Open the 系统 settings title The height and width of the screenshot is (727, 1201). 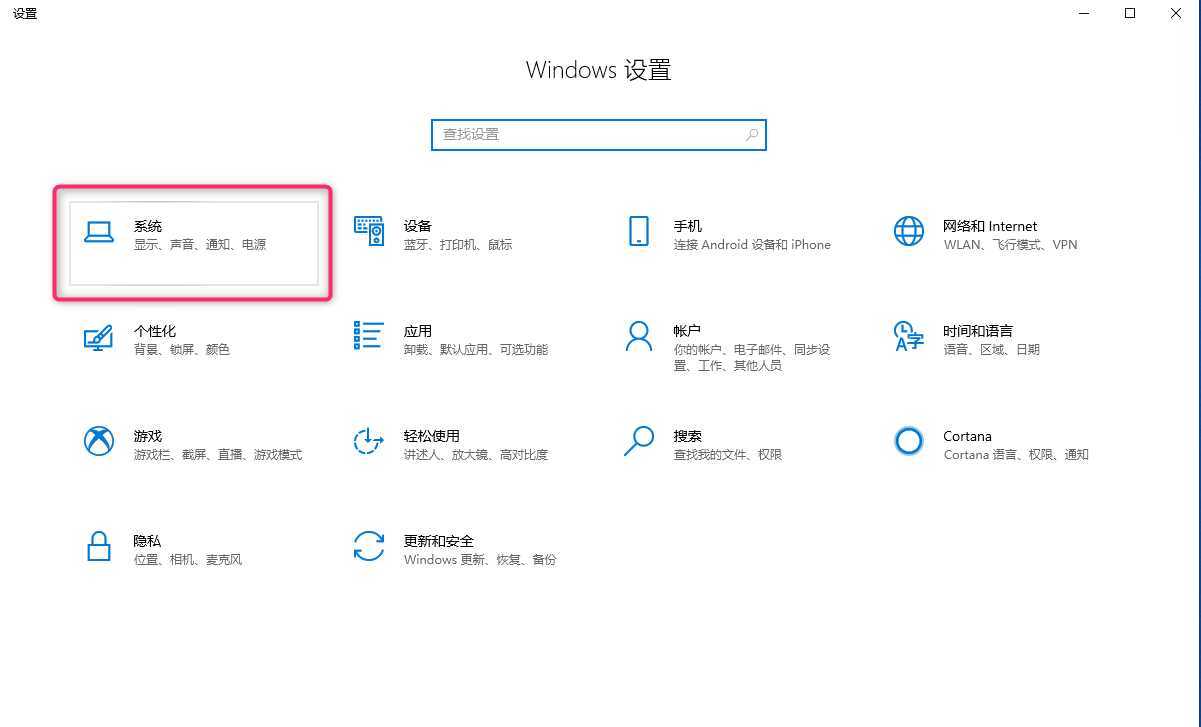[x=148, y=226]
